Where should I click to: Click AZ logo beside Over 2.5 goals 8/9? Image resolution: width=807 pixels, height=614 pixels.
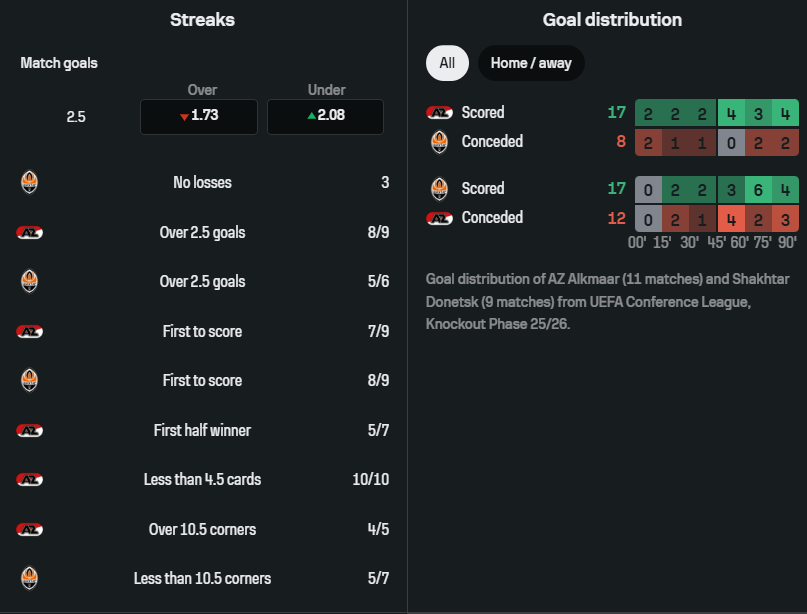tap(30, 233)
